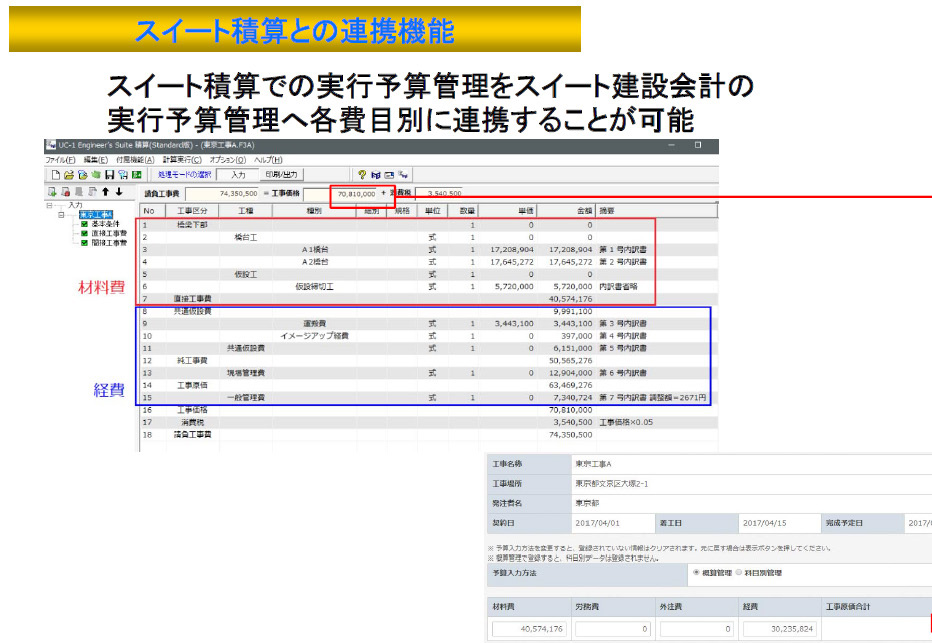This screenshot has width=932, height=643.
Task: Open the ファイル(F) menu
Action: tap(60, 160)
